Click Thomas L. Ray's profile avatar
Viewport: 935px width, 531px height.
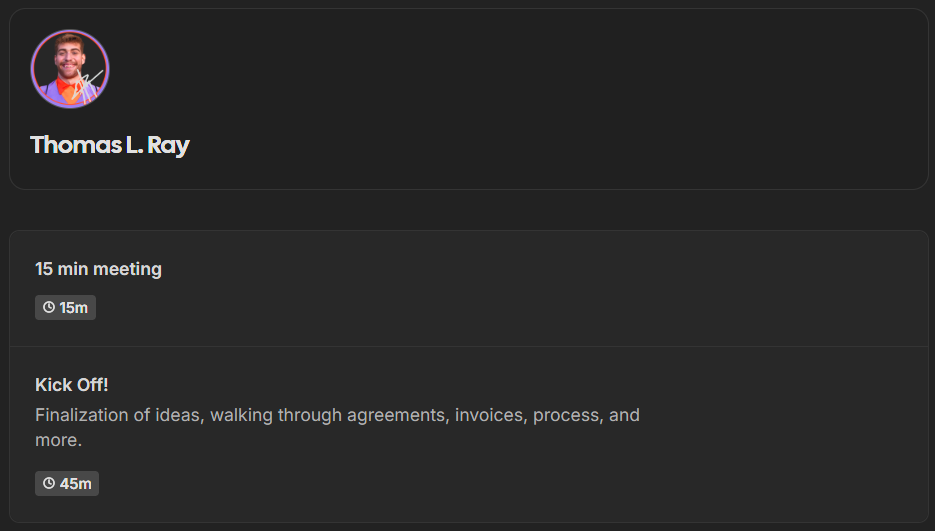(x=70, y=69)
